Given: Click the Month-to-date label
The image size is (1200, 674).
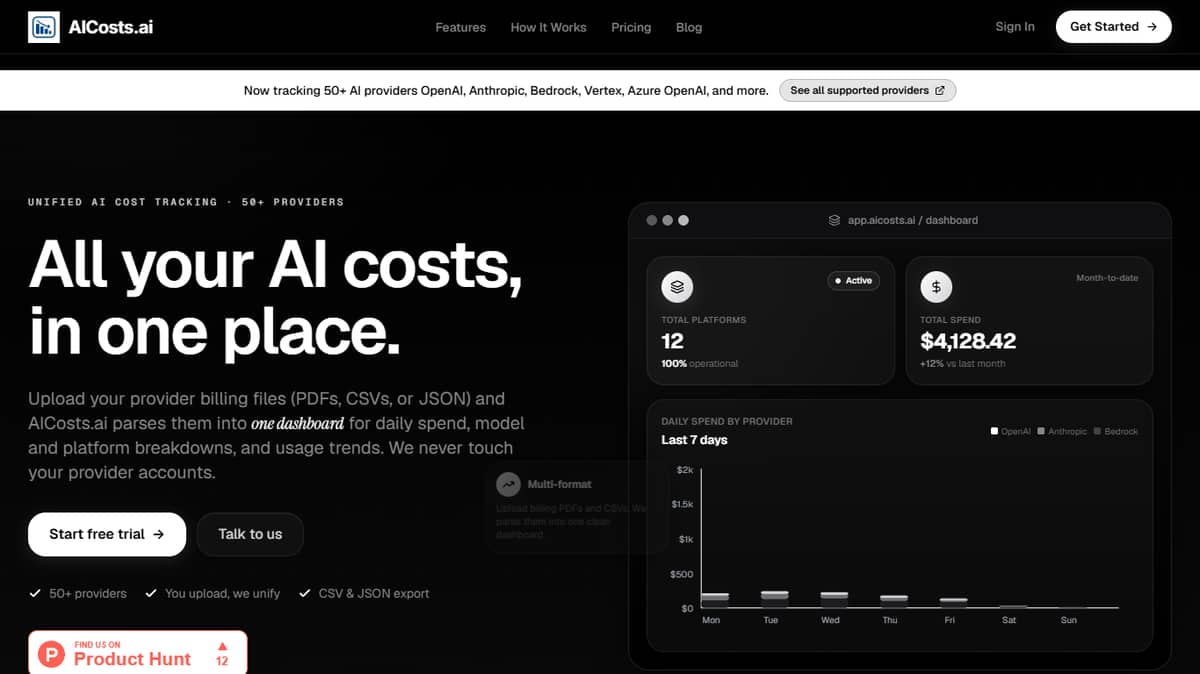Looking at the screenshot, I should (x=1107, y=278).
